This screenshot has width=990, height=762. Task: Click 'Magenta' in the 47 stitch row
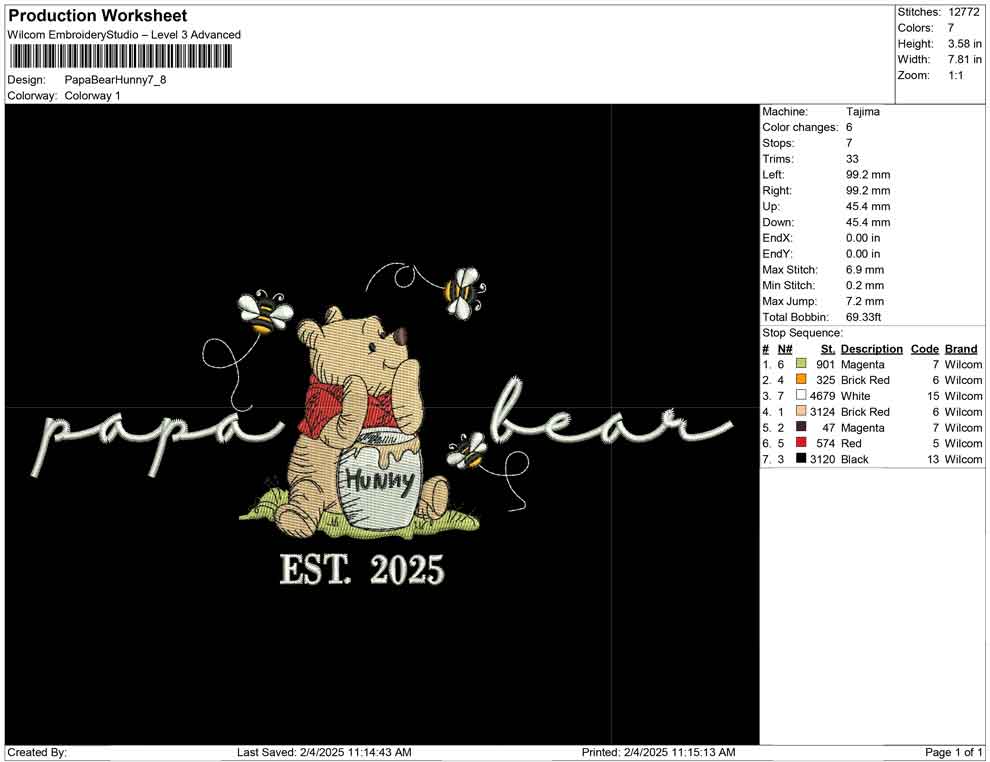coord(862,427)
